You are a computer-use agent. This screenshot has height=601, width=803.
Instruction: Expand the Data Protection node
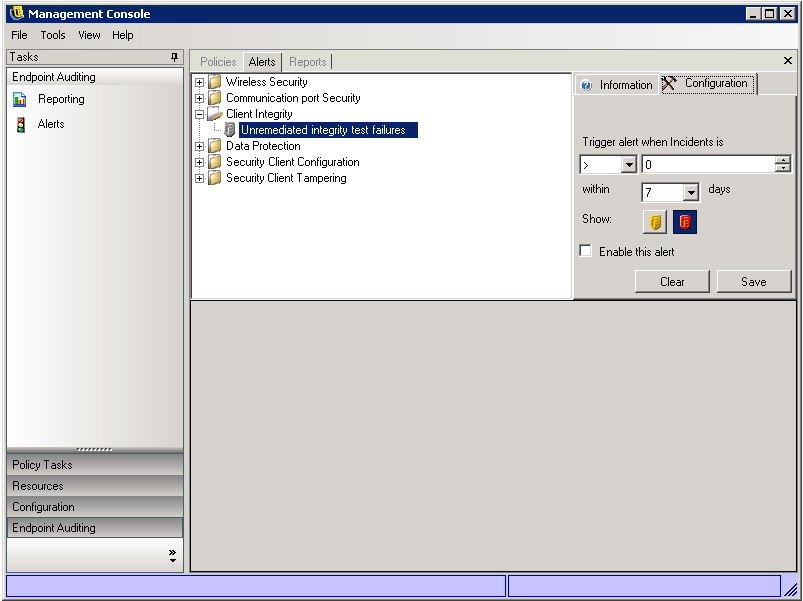coord(200,146)
